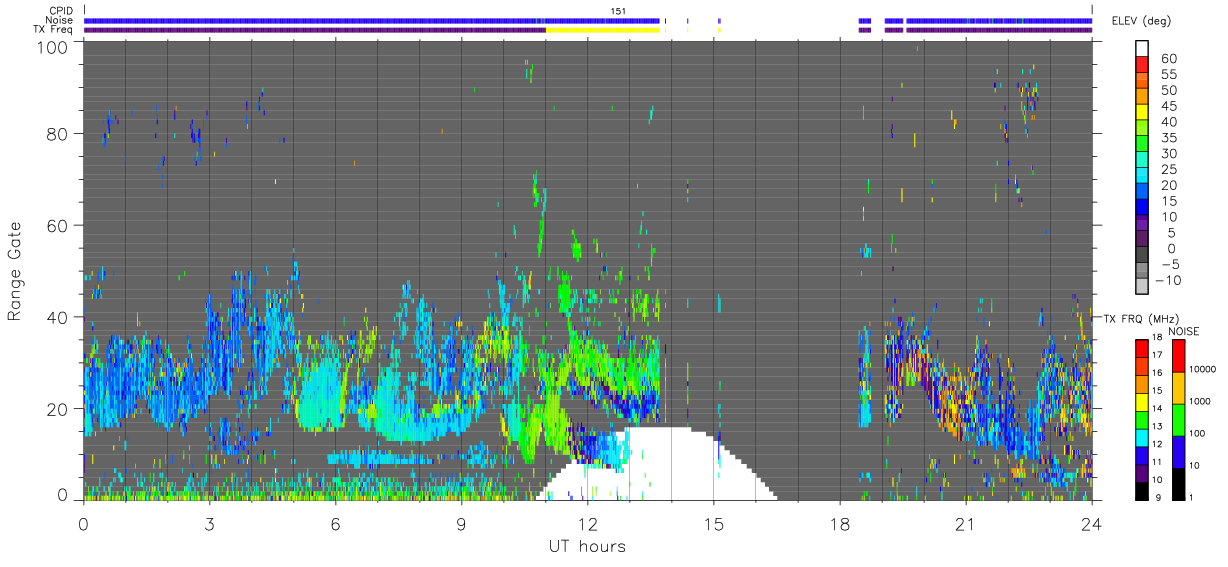Click the 60 tick label on Range Gate axis
The width and height of the screenshot is (1228, 567).
coord(59,225)
